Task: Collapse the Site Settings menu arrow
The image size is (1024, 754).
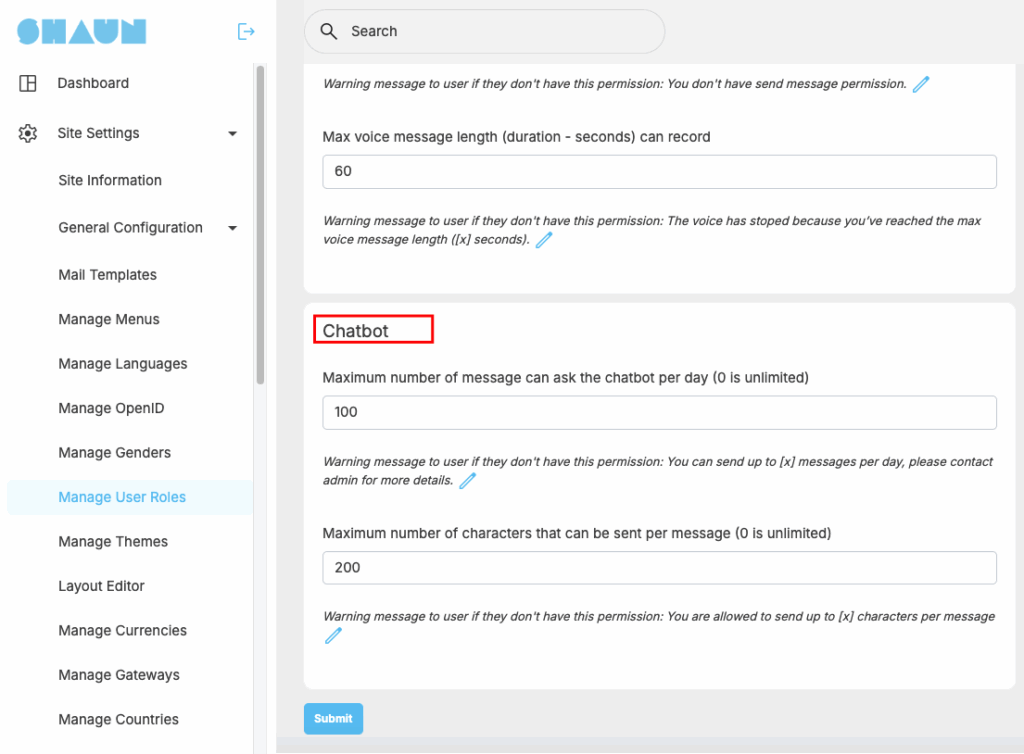Action: point(232,133)
